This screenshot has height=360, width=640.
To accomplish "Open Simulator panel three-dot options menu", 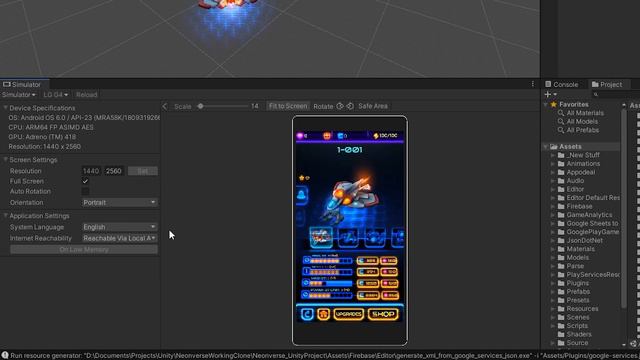I will [x=532, y=84].
